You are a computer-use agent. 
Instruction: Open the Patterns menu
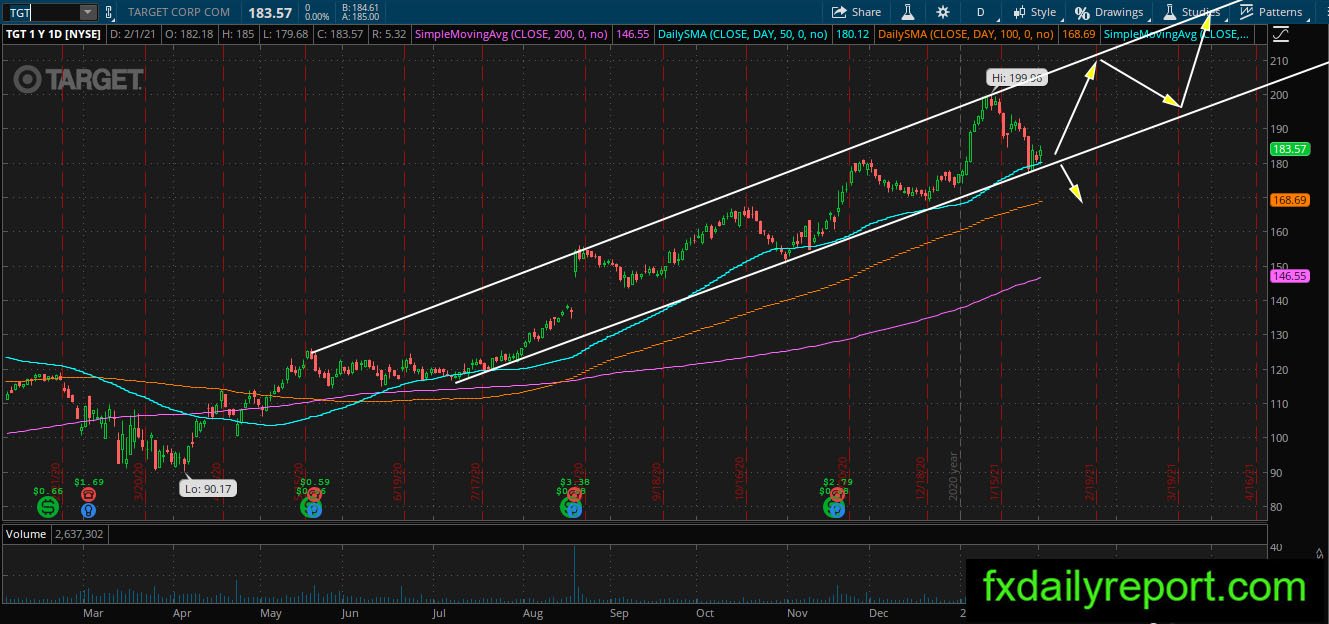point(1272,12)
